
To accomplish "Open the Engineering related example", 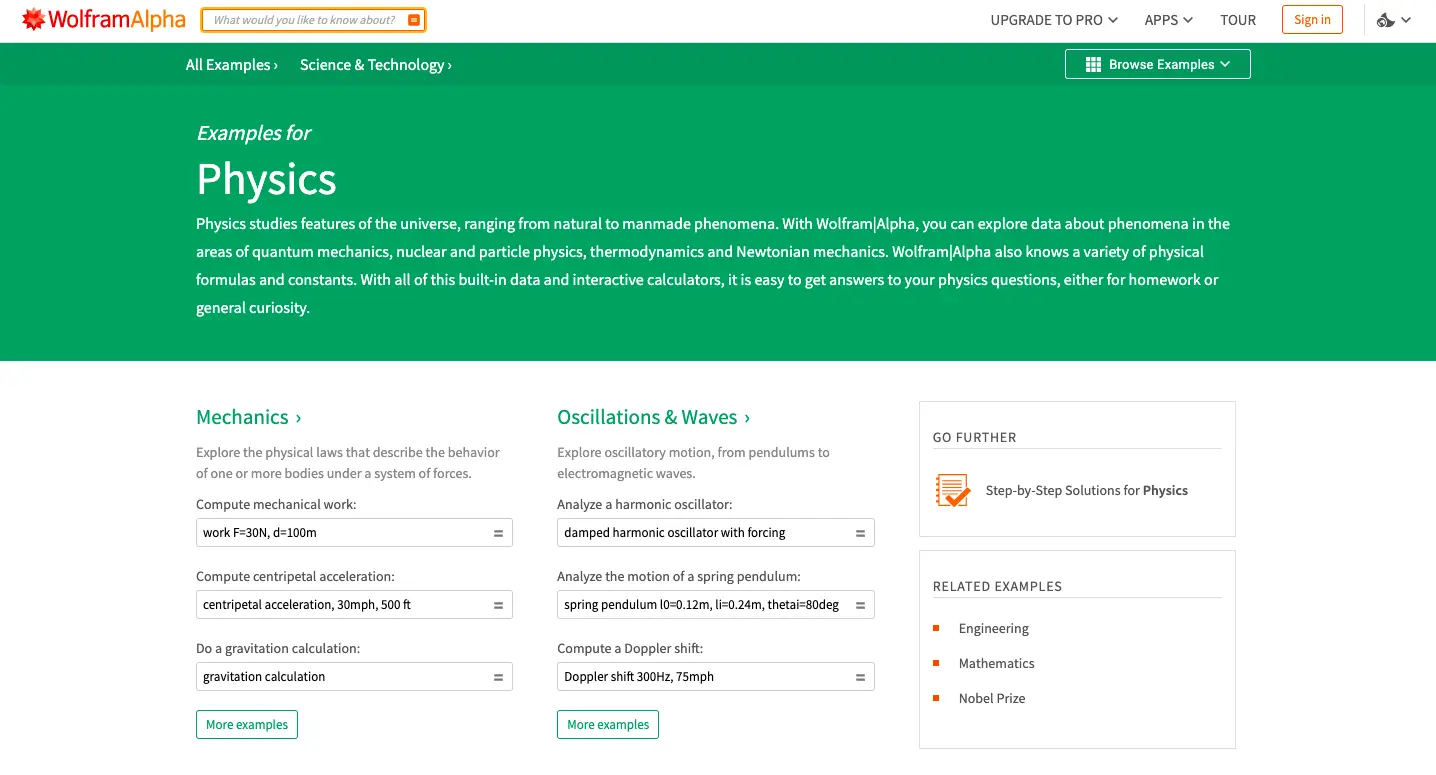I will tap(994, 628).
